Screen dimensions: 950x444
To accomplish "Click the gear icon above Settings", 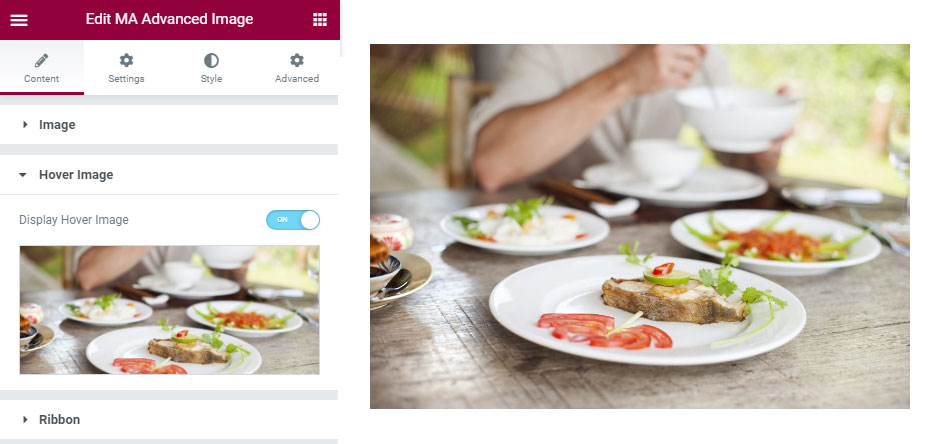I will [126, 60].
